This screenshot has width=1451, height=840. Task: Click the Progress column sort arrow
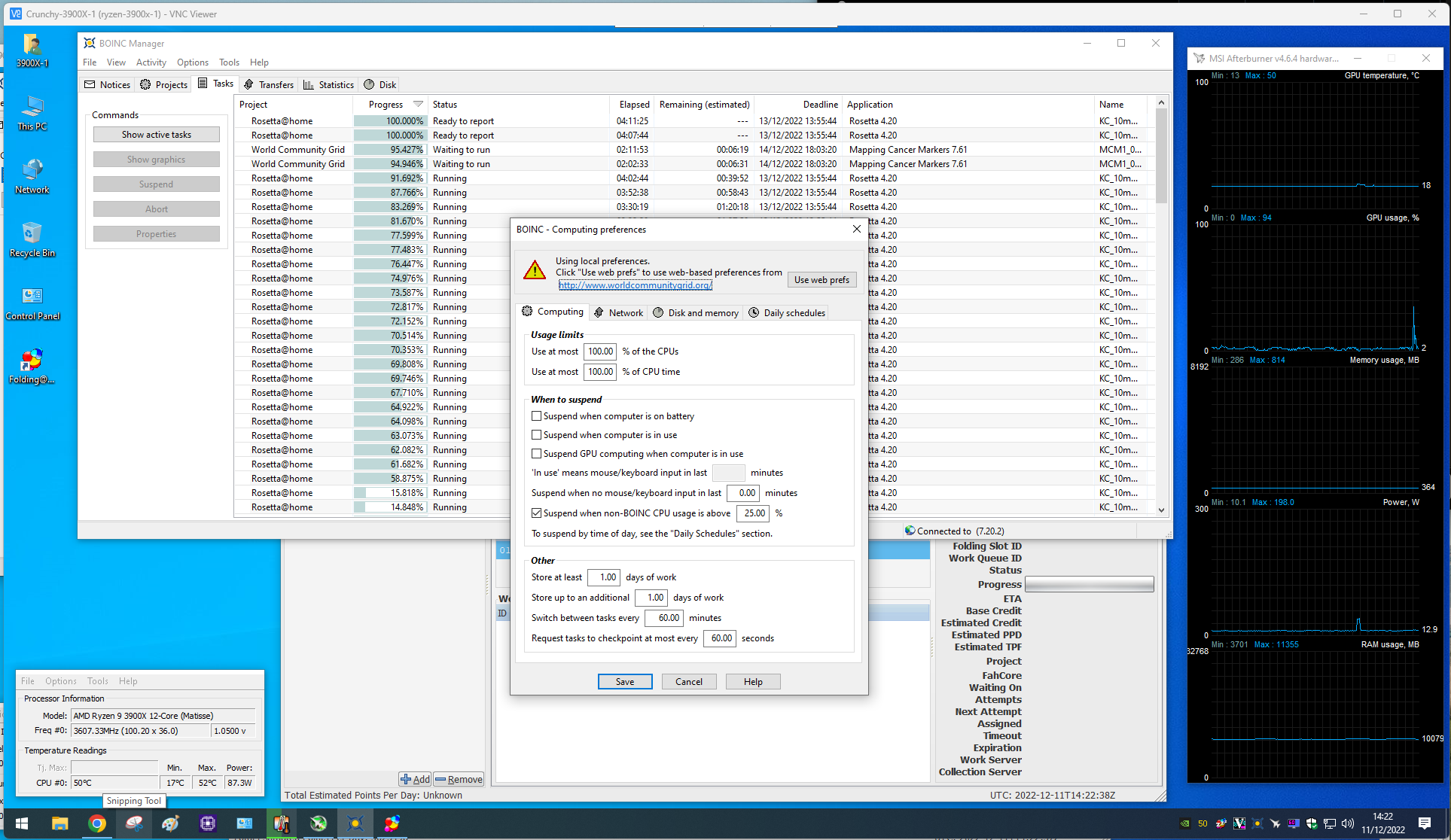[x=418, y=105]
